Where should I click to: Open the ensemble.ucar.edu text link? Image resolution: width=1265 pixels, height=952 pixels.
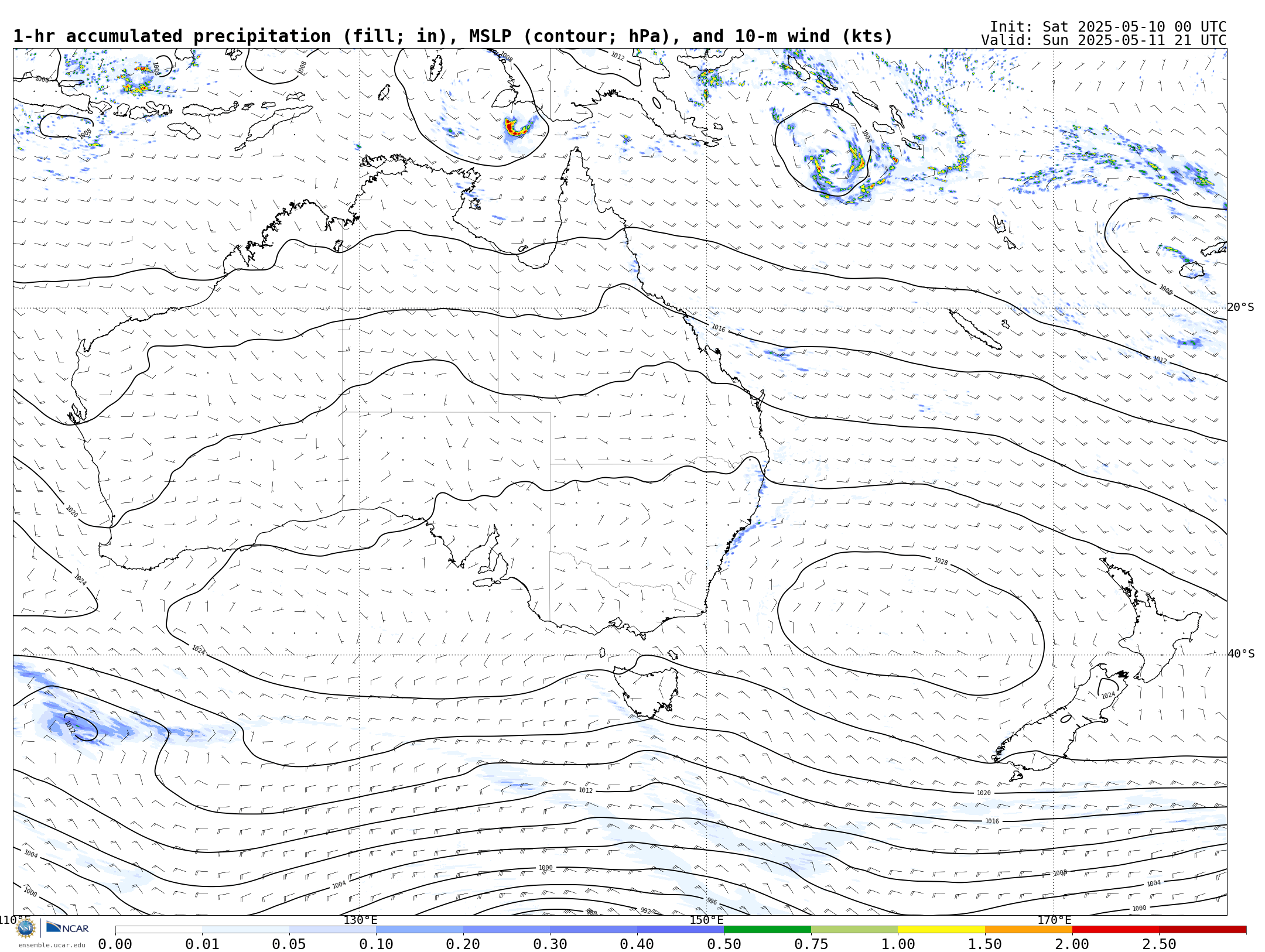click(52, 945)
